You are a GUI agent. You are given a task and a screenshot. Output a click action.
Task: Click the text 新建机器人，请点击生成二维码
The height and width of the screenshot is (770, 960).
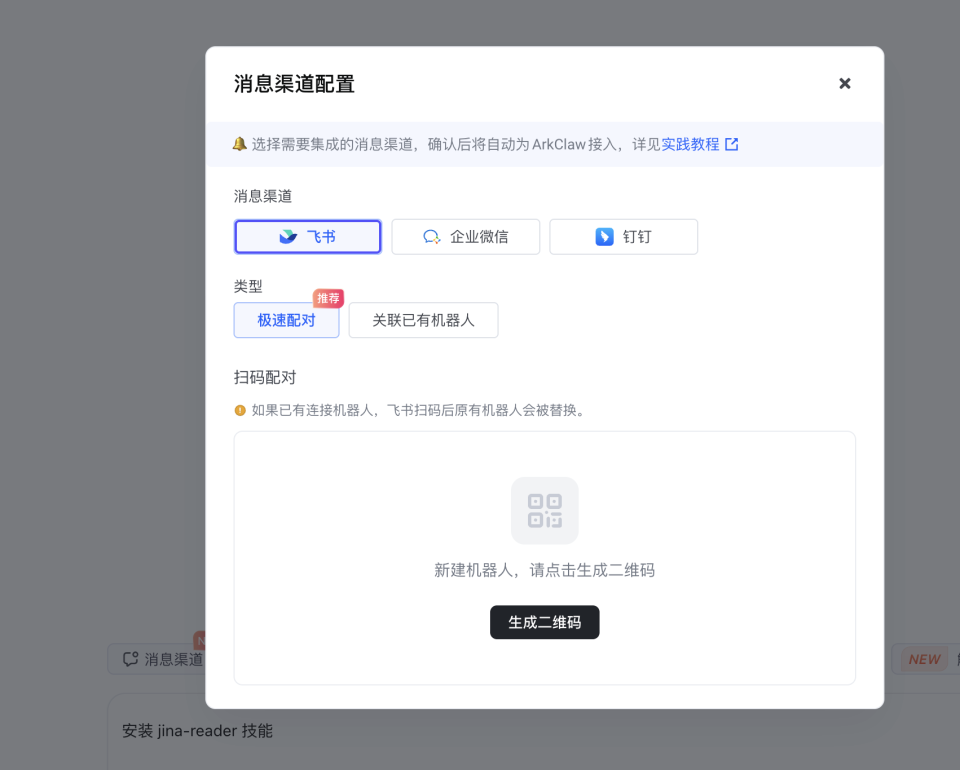pyautogui.click(x=544, y=570)
